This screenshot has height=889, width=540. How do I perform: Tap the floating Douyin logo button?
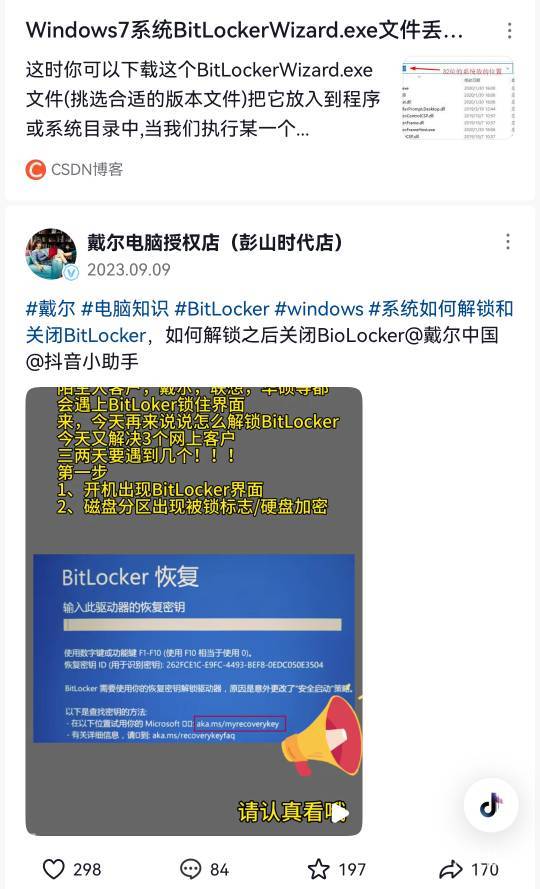point(491,805)
